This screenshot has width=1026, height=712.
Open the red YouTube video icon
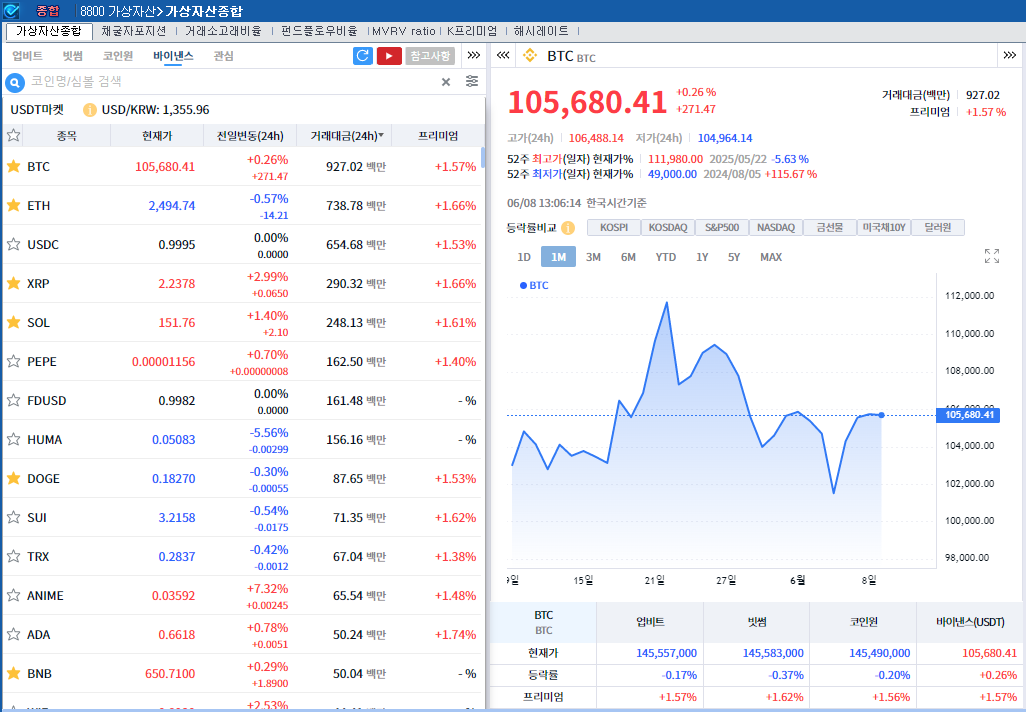coord(389,56)
